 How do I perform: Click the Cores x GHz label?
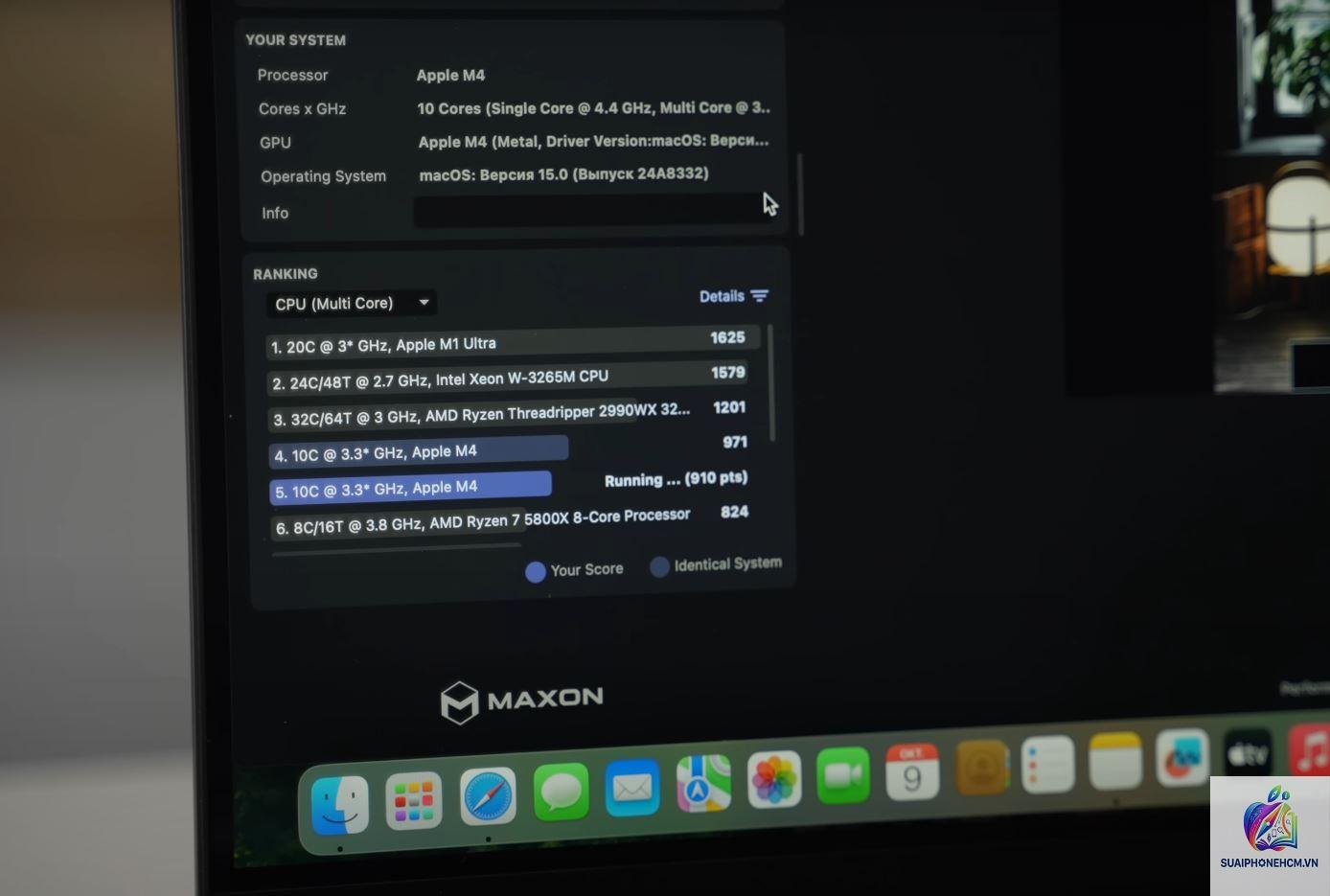[302, 109]
